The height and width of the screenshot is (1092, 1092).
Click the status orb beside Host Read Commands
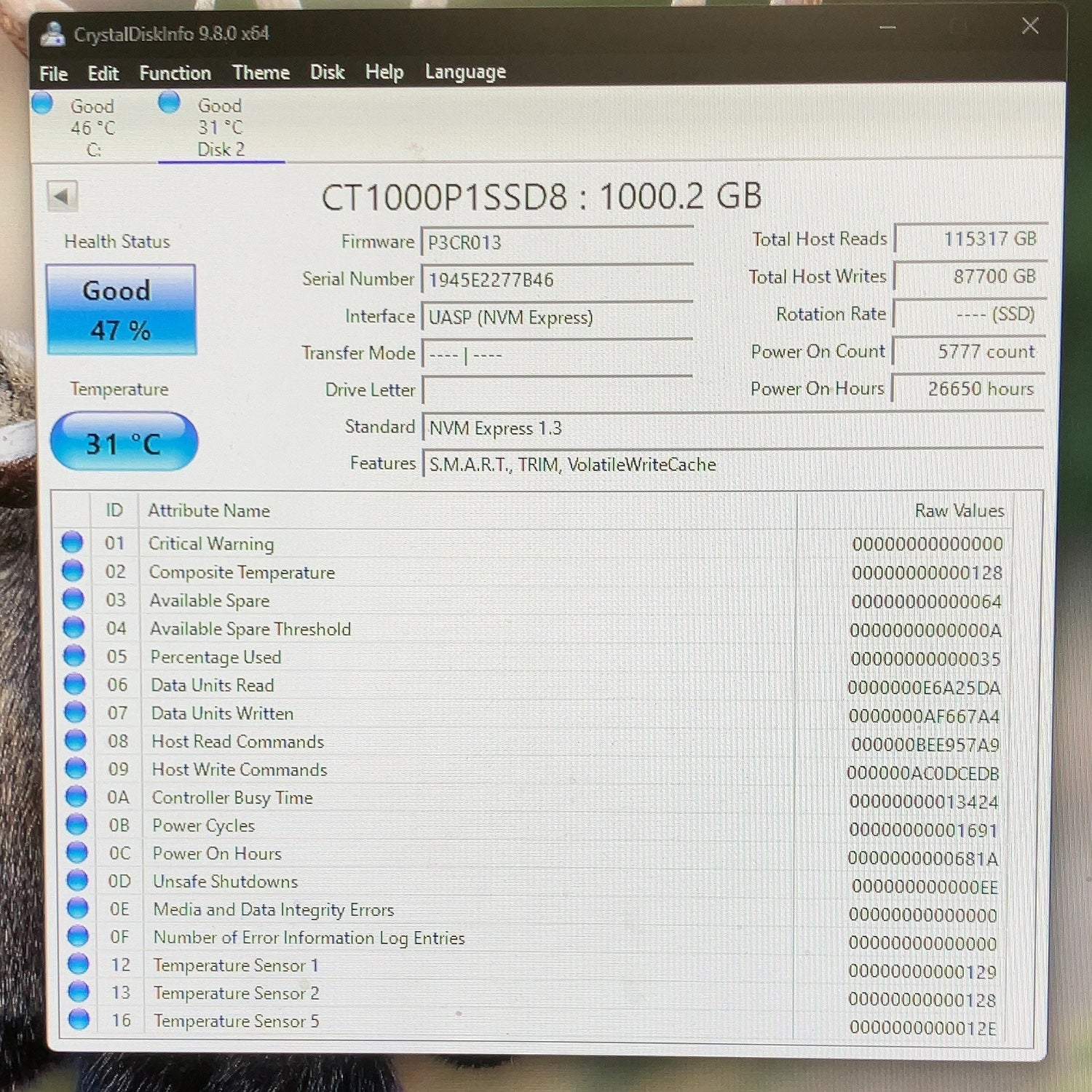click(x=75, y=740)
